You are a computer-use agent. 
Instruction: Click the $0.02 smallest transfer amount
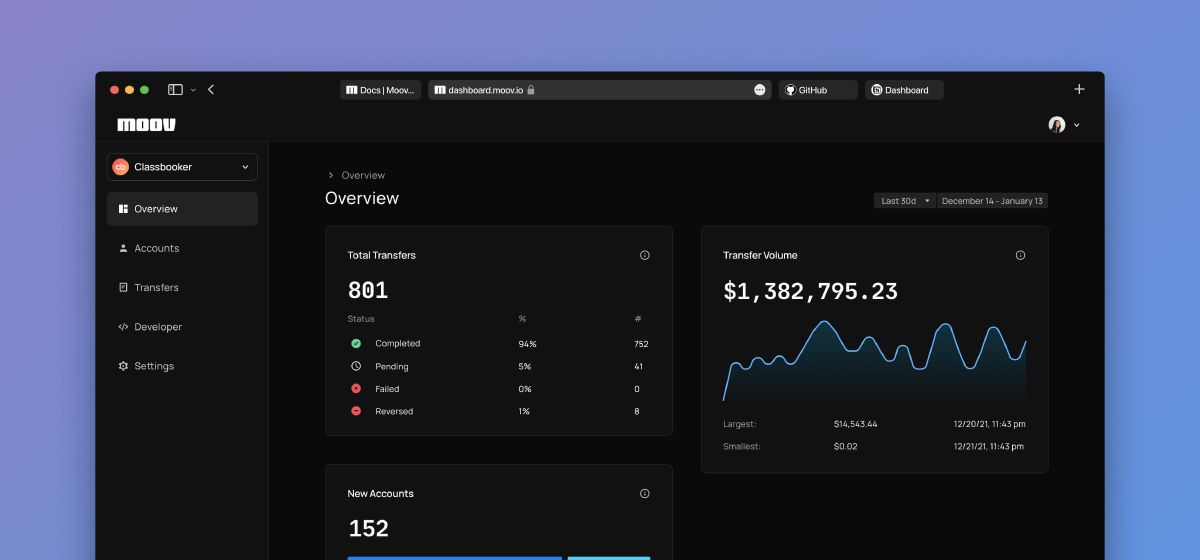[x=845, y=446]
